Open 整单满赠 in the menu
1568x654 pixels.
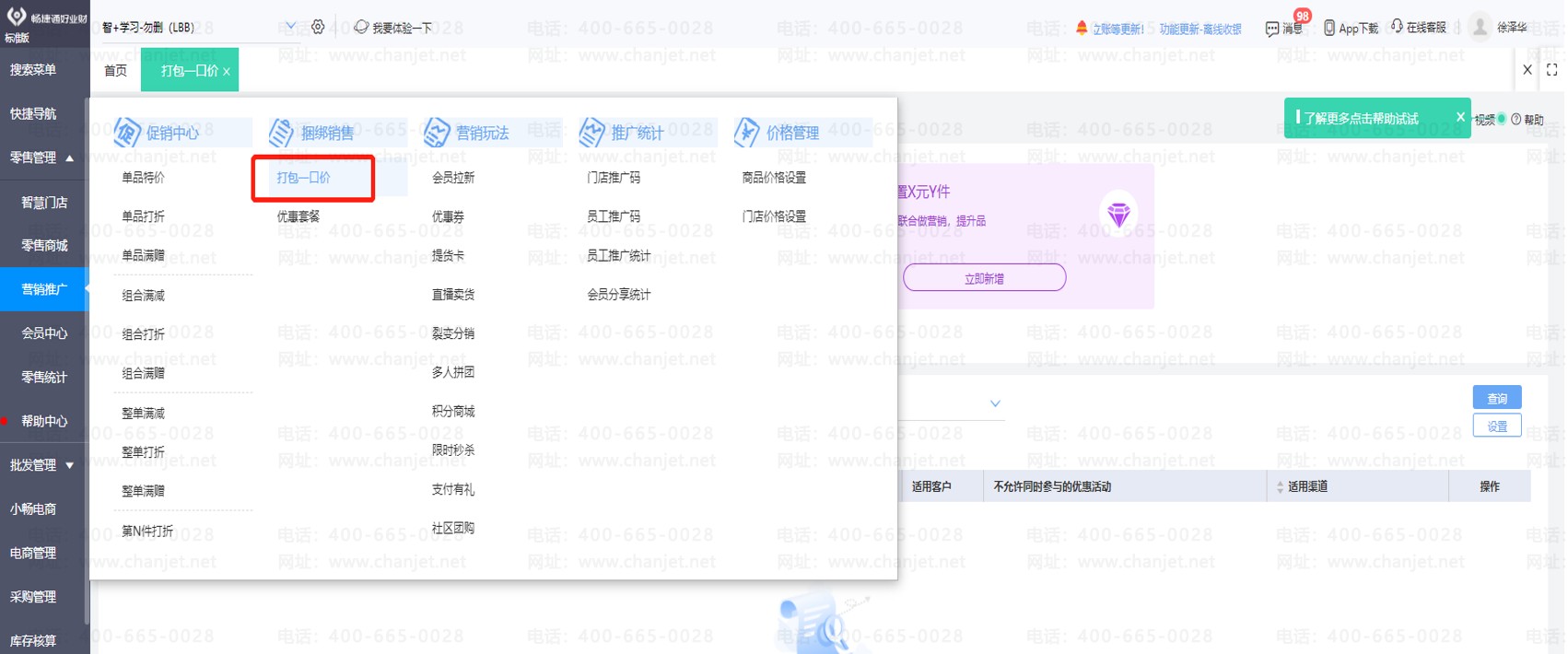point(144,491)
